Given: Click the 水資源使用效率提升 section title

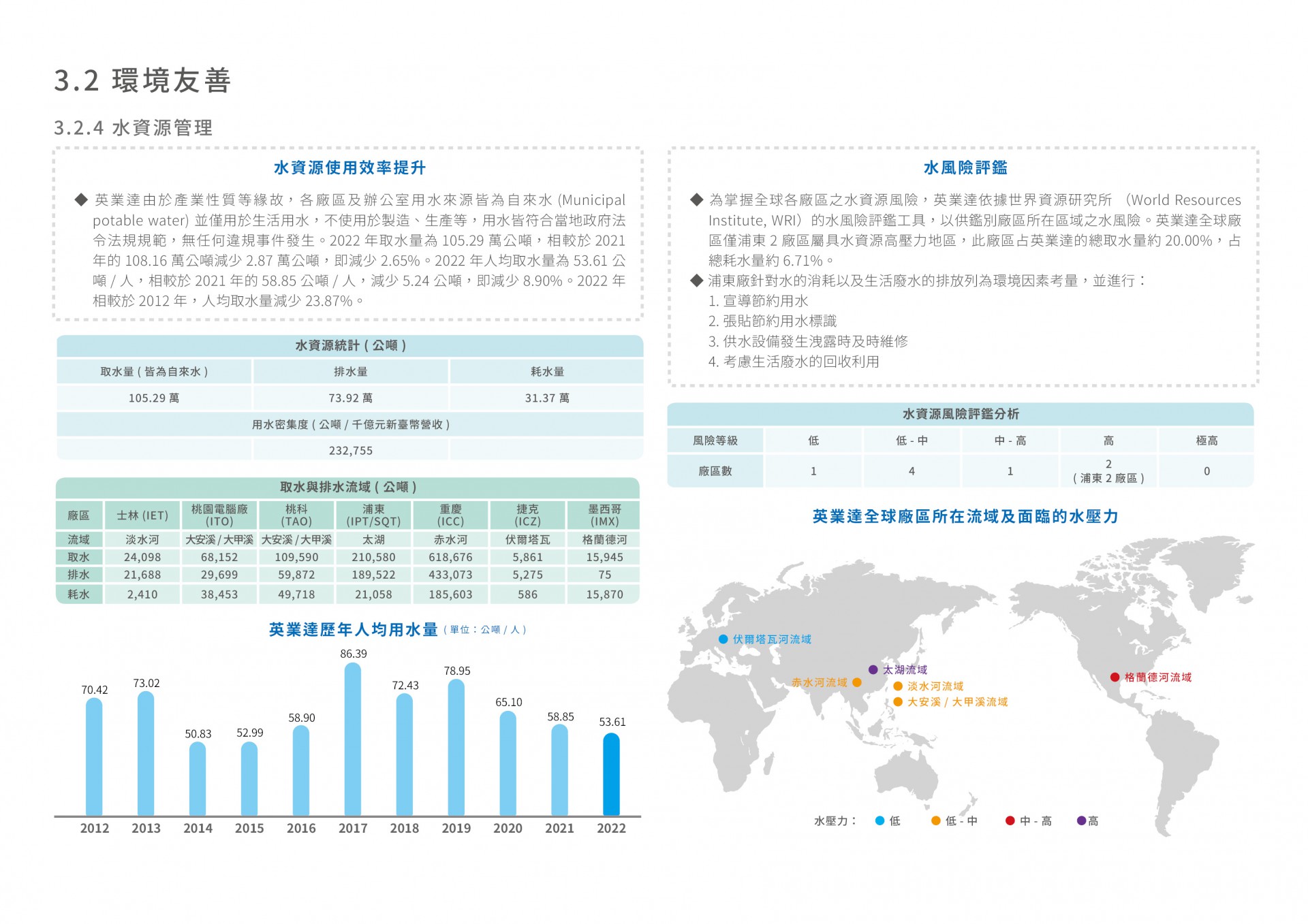Looking at the screenshot, I should tap(349, 168).
